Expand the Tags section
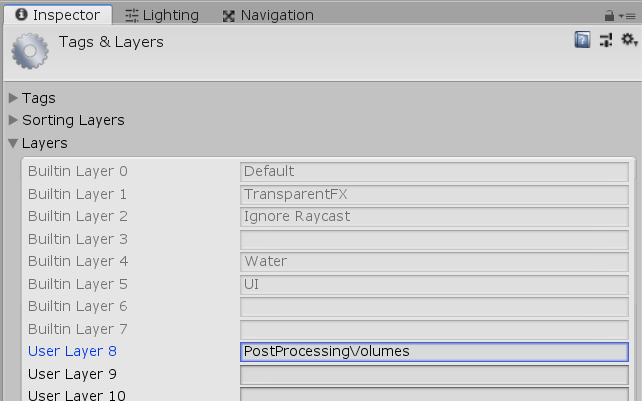The image size is (642, 401). click(13, 98)
